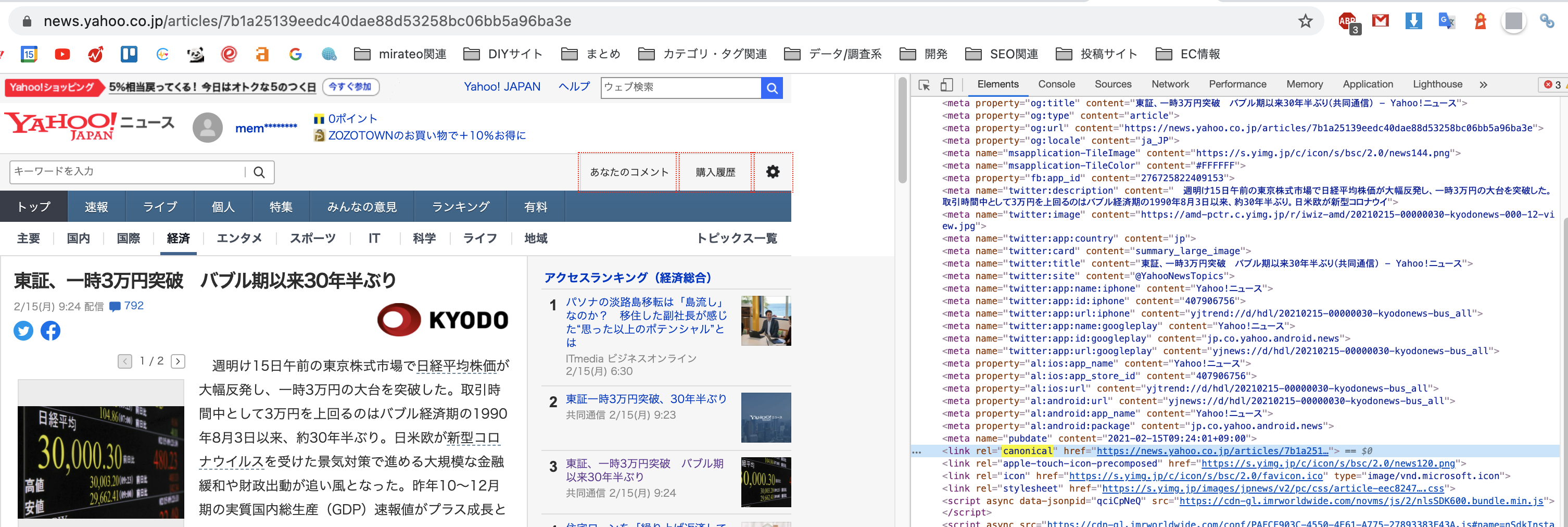This screenshot has width=1568, height=527.
Task: Open the Google bookmark
Action: 295,54
